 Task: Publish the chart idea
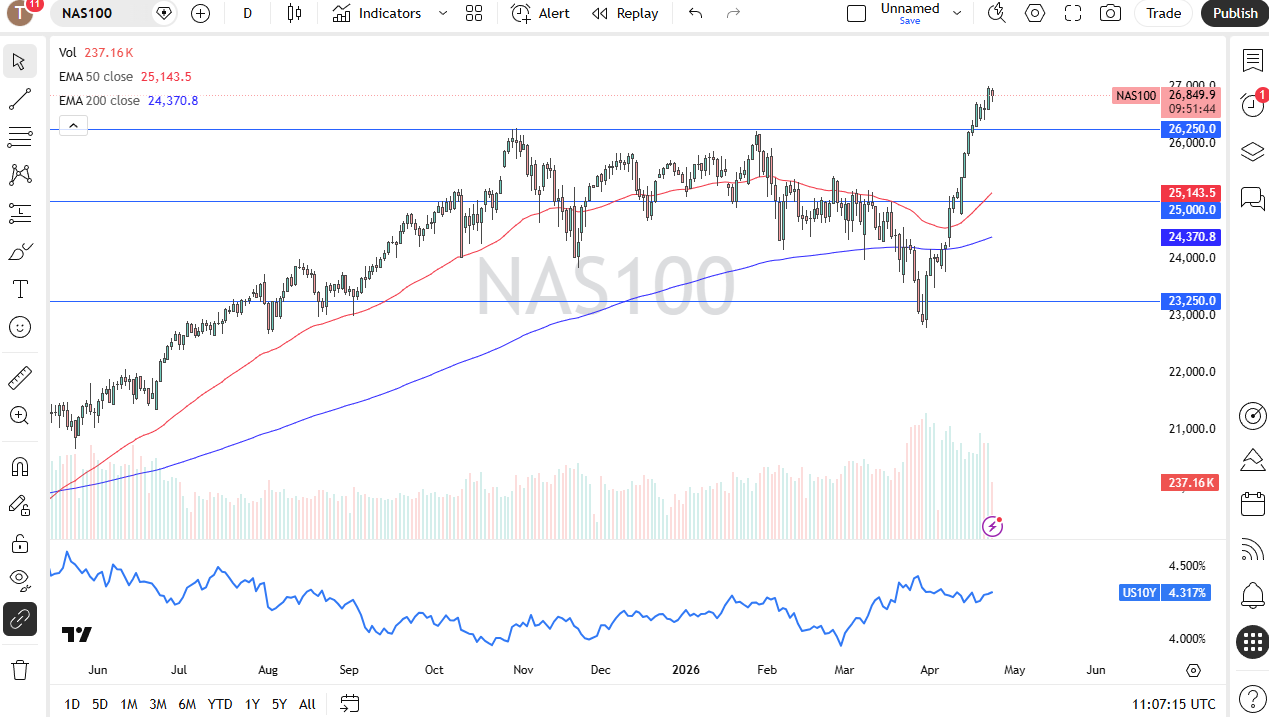tap(1235, 13)
